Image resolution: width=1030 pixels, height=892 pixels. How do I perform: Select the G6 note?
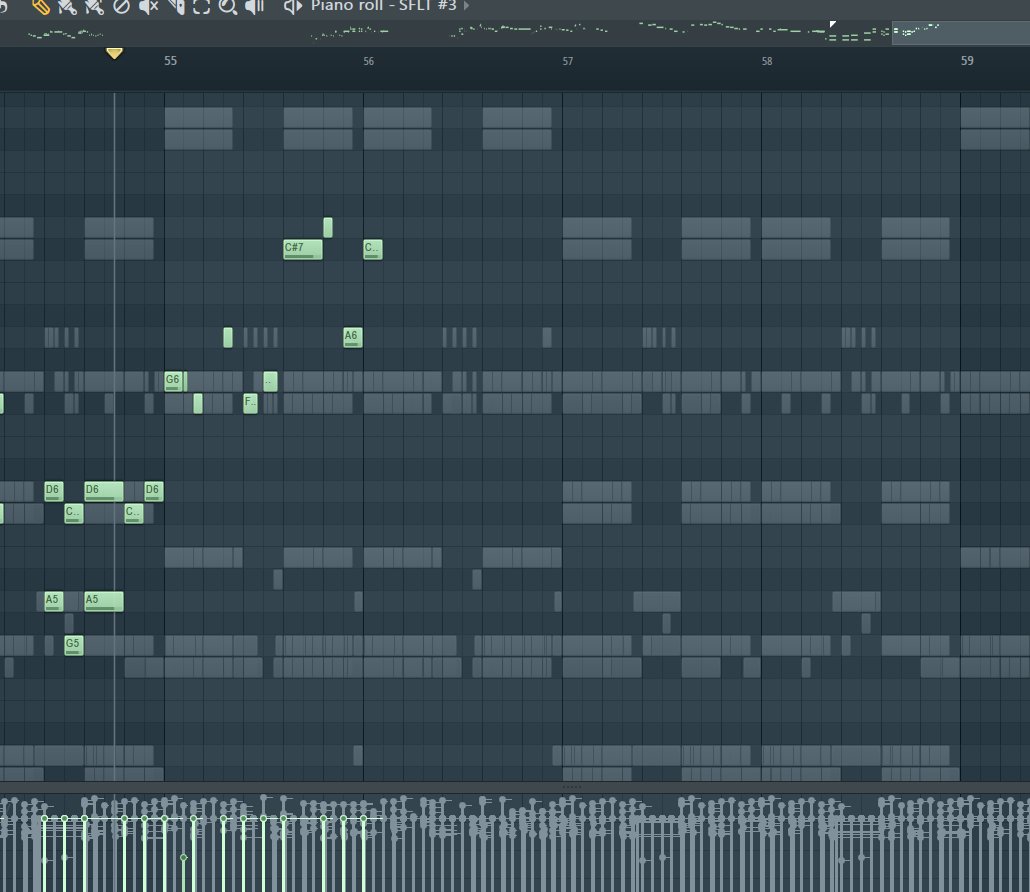click(x=172, y=381)
